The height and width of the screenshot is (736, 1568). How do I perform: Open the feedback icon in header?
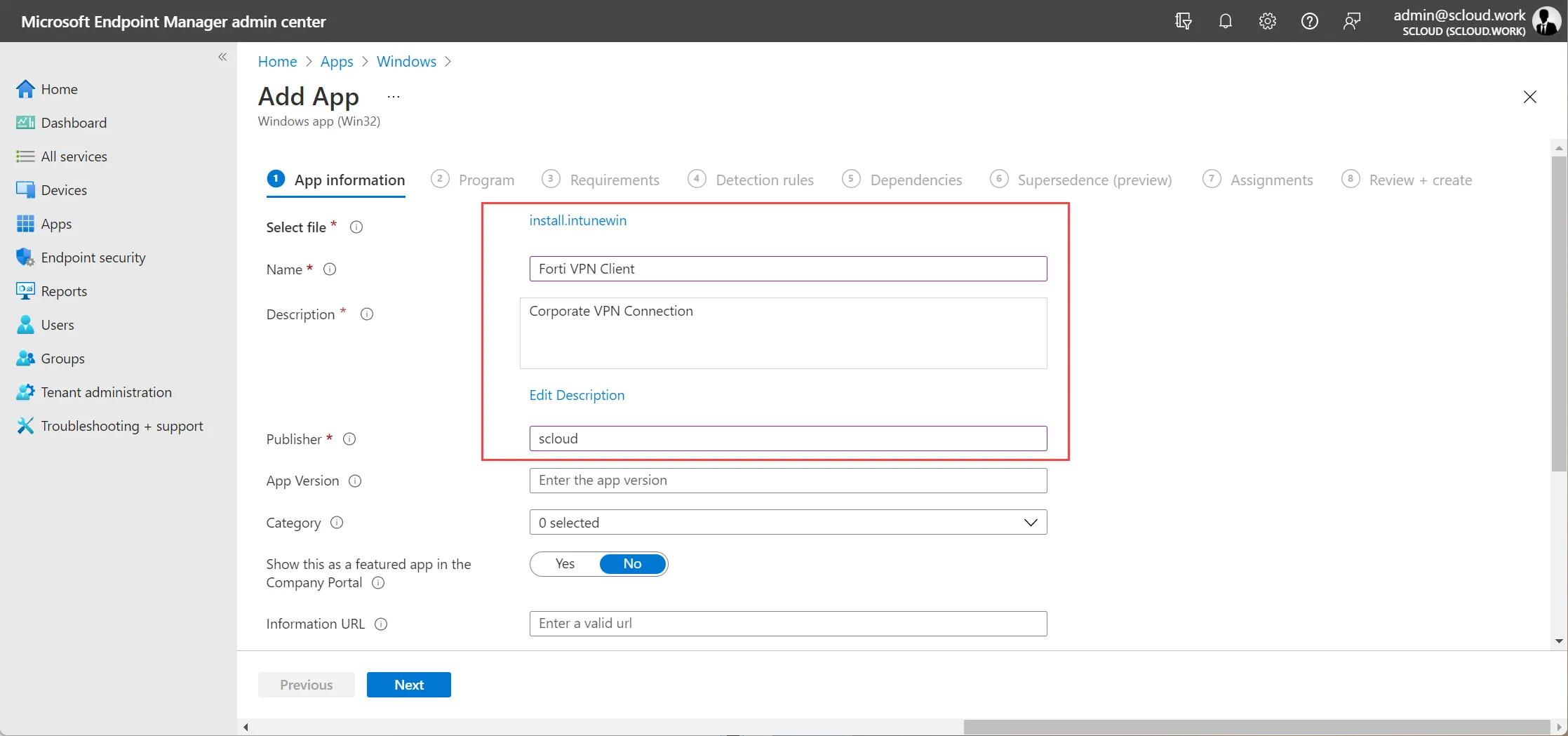click(x=1352, y=21)
